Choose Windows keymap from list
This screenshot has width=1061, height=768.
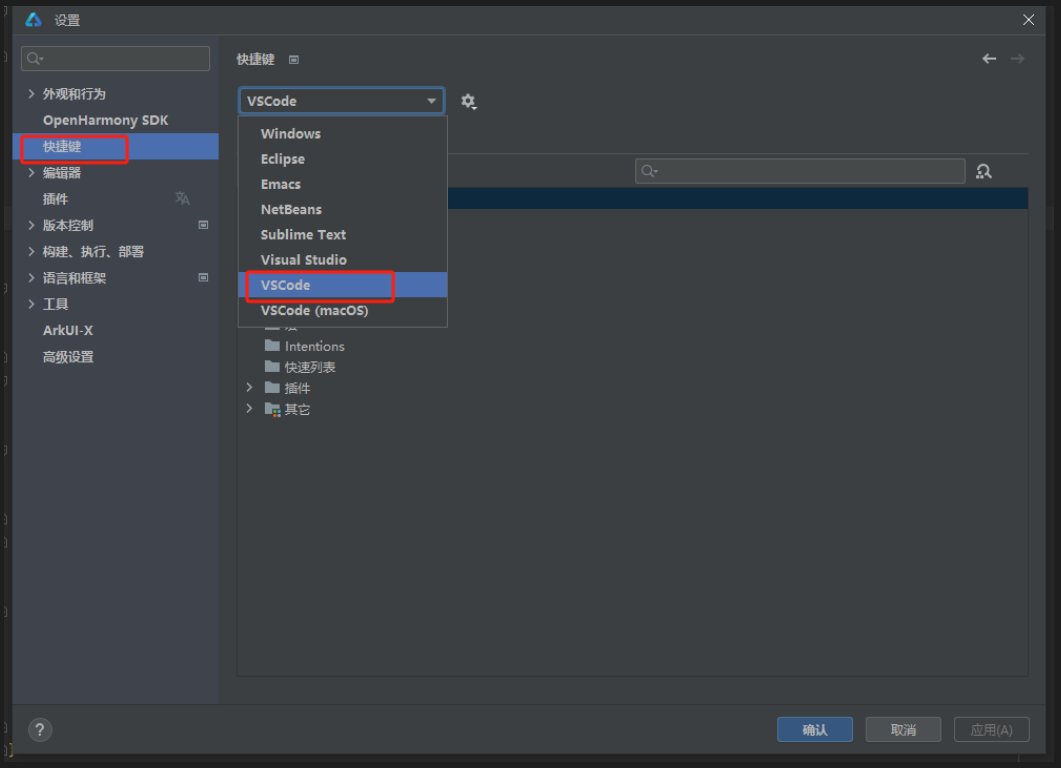pyautogui.click(x=342, y=133)
